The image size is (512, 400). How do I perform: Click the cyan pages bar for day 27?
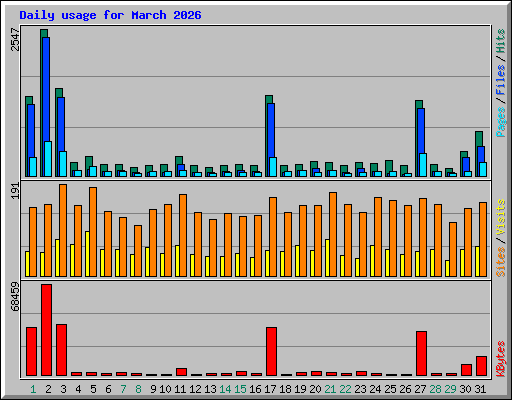pyautogui.click(x=423, y=165)
